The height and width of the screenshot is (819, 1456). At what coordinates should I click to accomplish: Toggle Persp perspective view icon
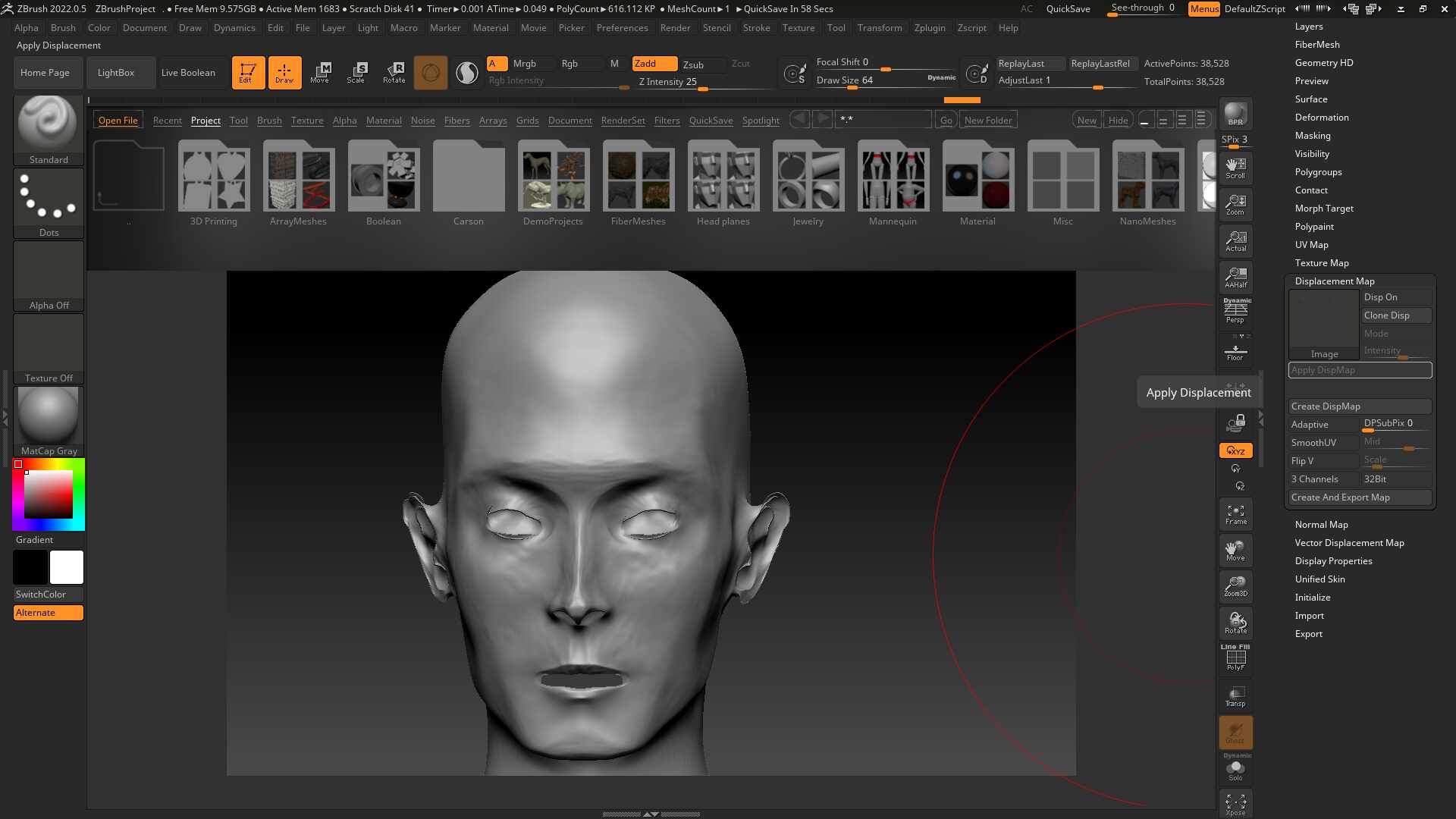(1235, 310)
